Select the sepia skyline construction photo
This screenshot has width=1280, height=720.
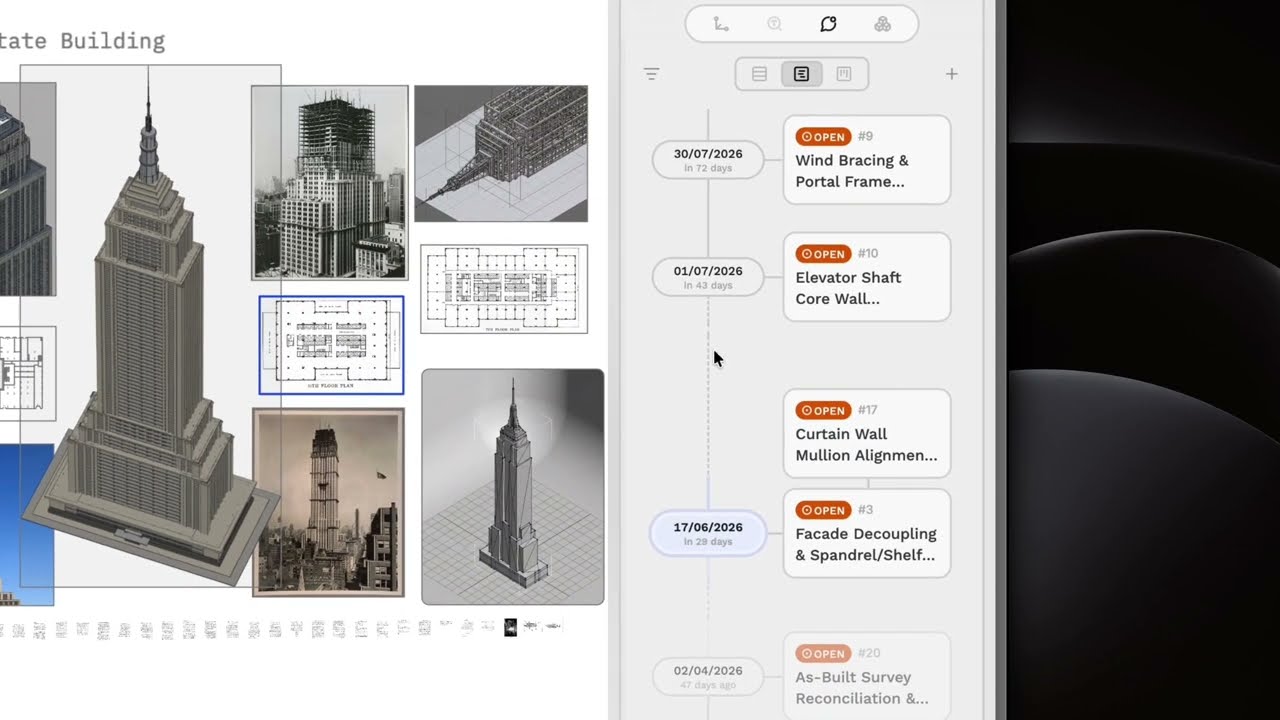[329, 502]
